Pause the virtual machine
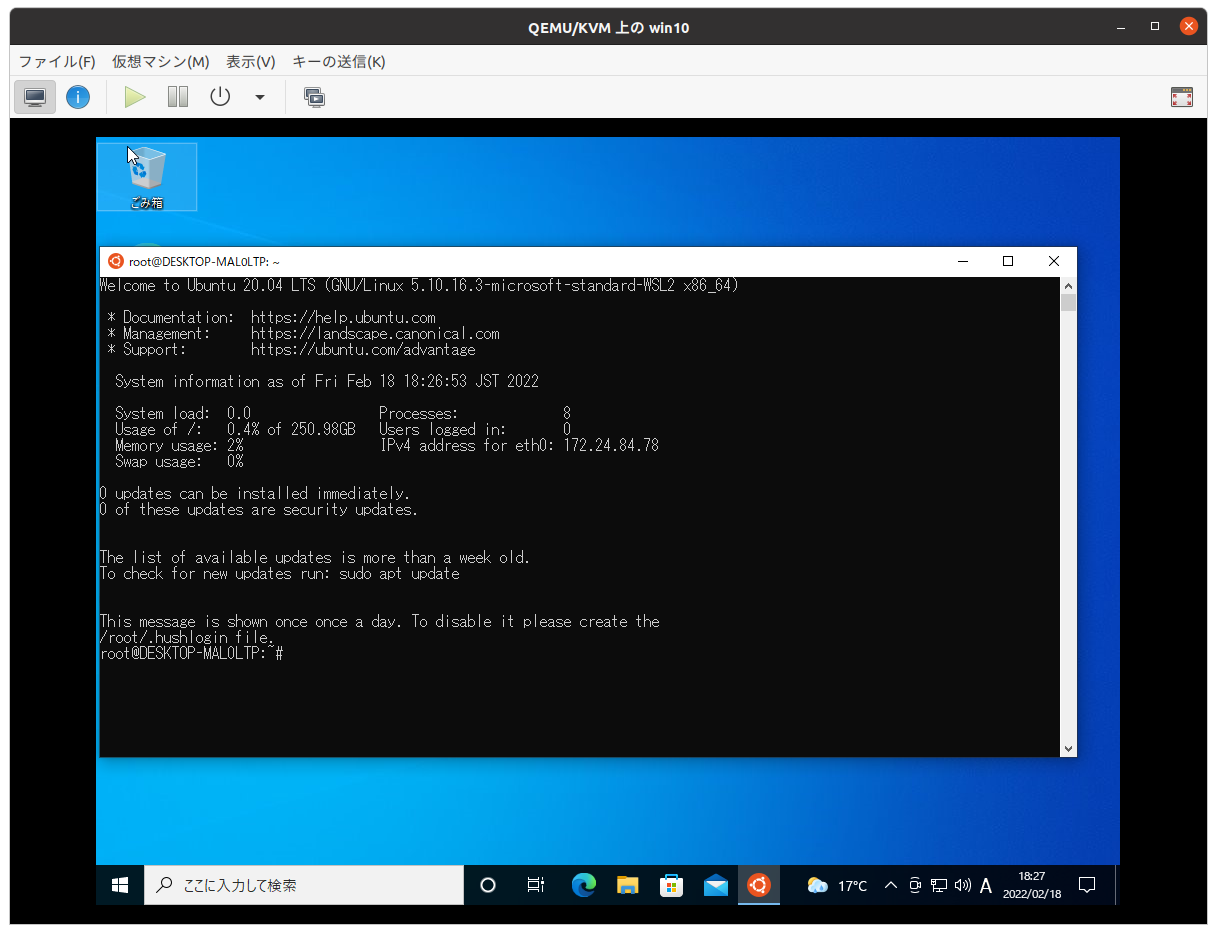The image size is (1217, 934). click(178, 97)
